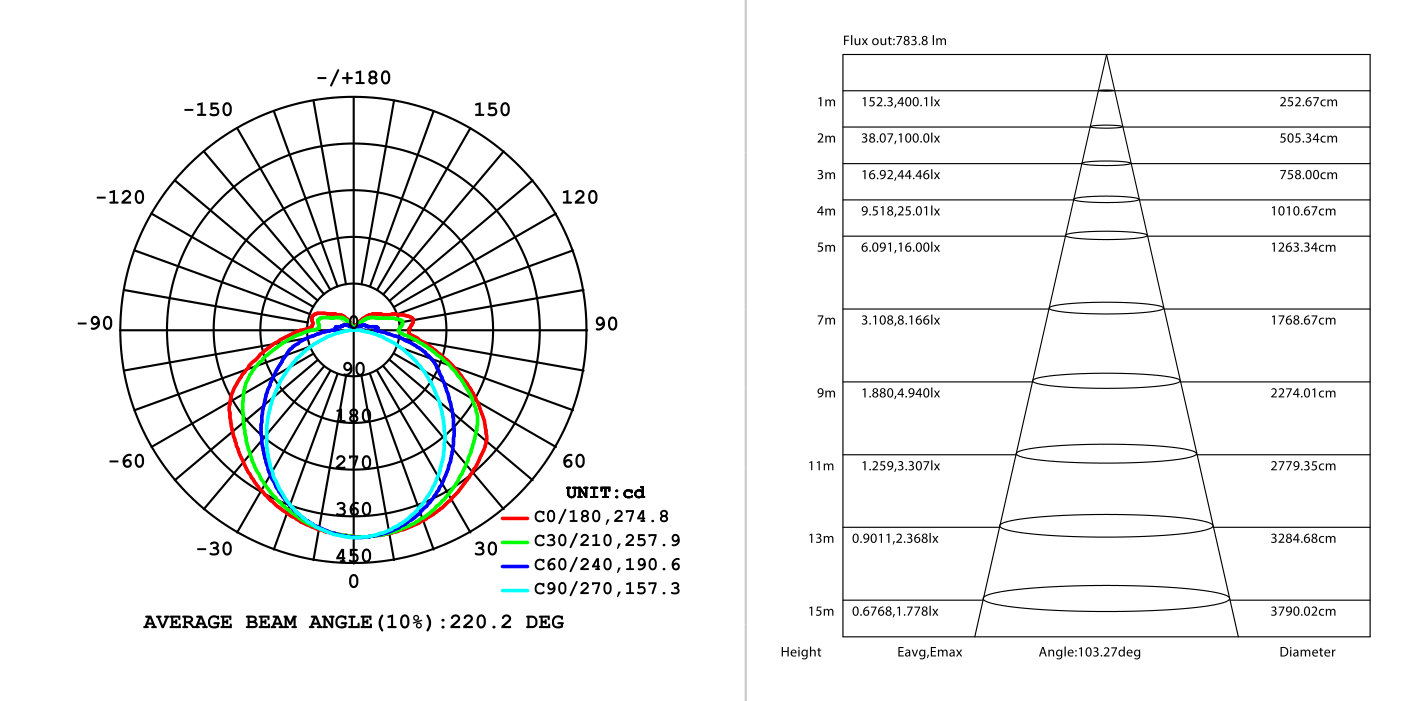Click the 180 radial intensity label
Image resolution: width=1412 pixels, height=701 pixels.
pos(354,416)
